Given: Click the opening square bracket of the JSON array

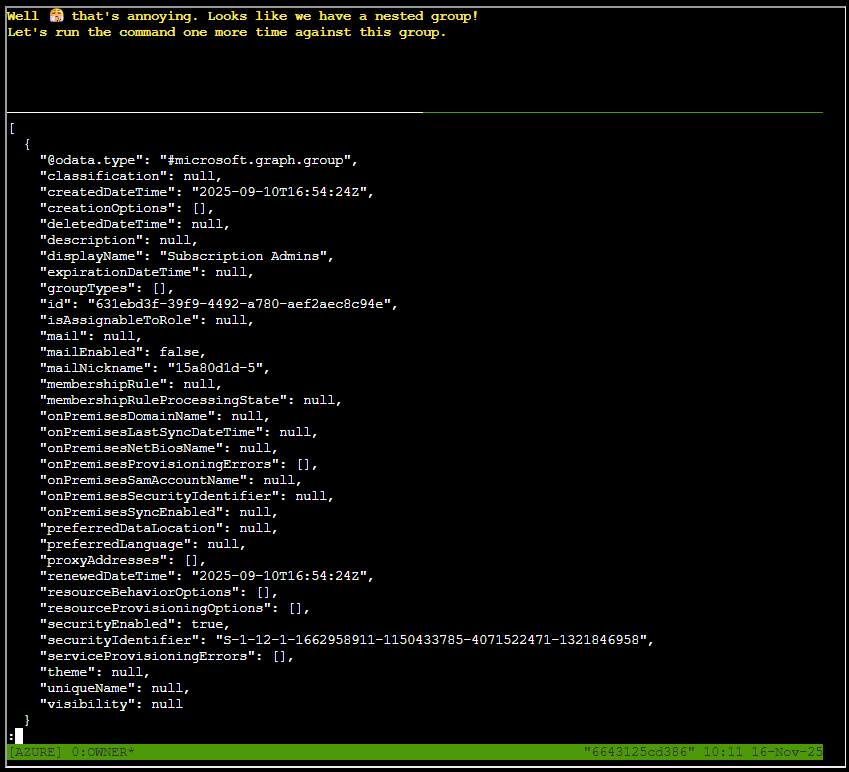Looking at the screenshot, I should tap(11, 128).
